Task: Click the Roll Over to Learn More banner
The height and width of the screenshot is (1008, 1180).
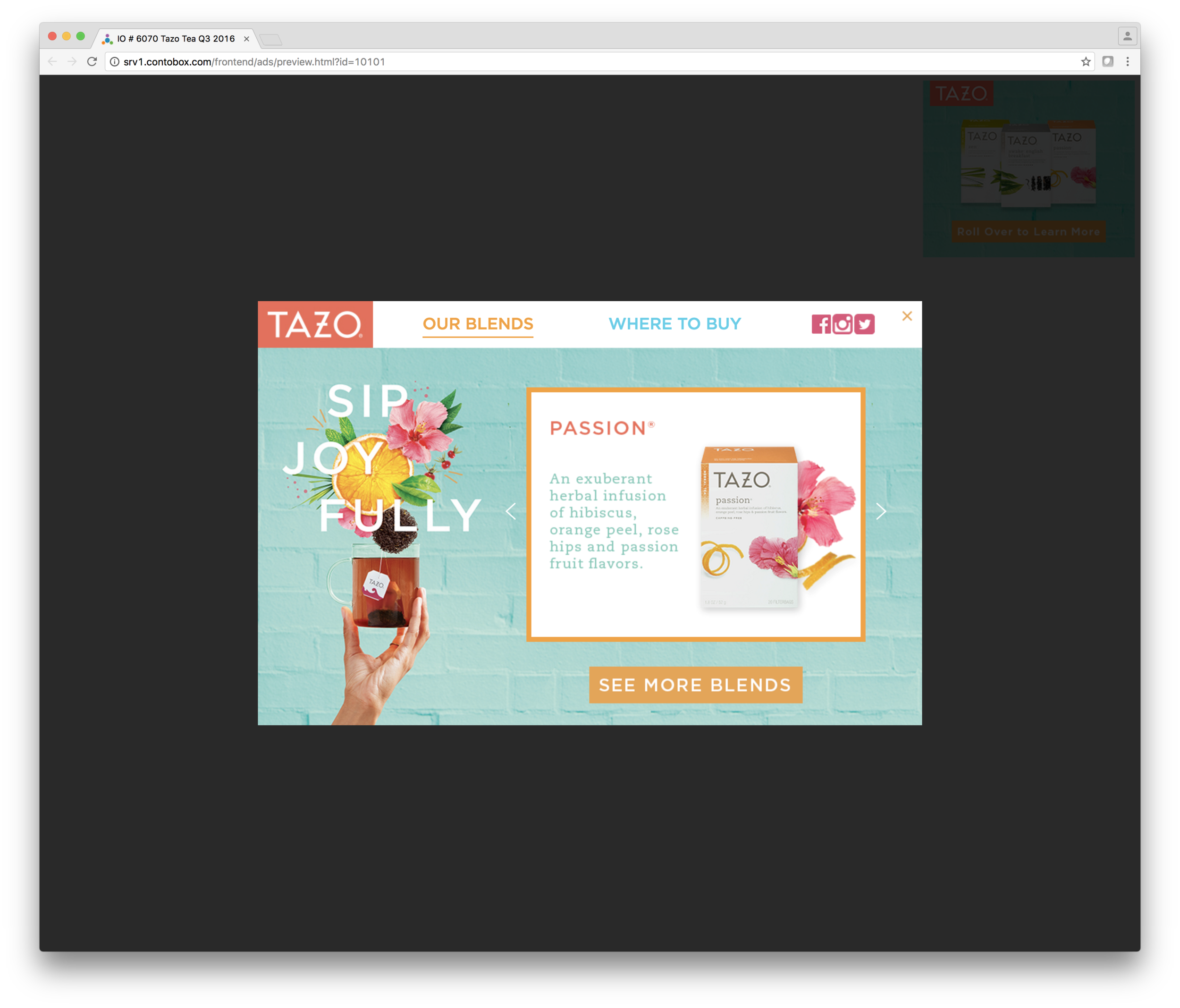Action: (x=1028, y=232)
